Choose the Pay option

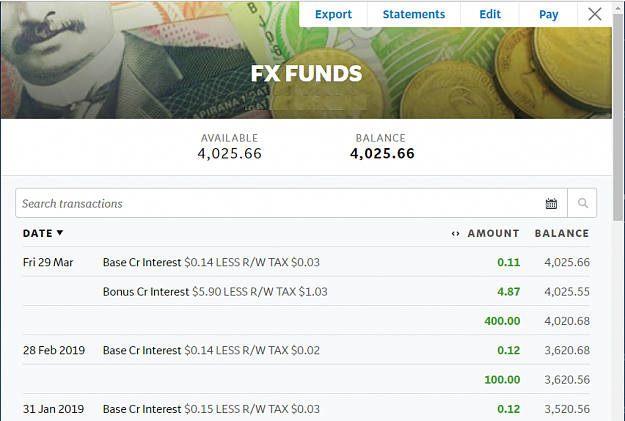(x=548, y=14)
